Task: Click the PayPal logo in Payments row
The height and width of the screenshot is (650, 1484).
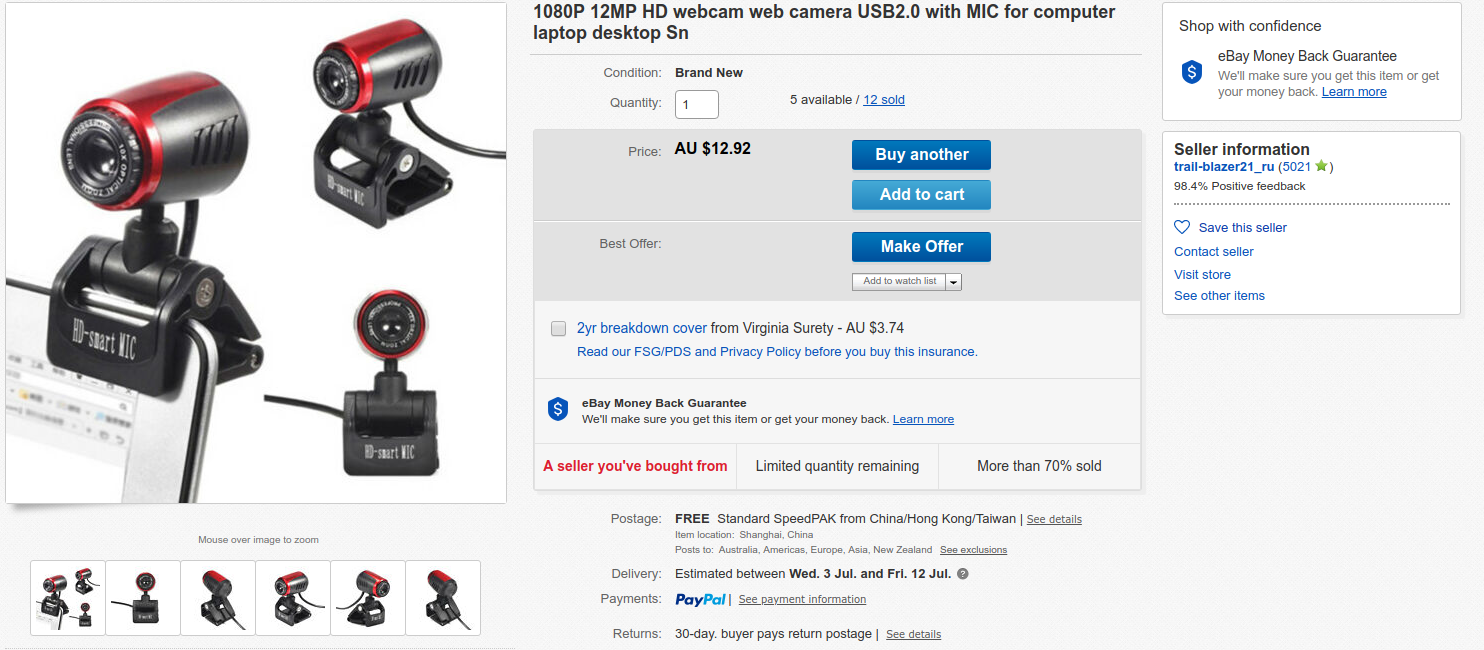Action: click(x=701, y=599)
